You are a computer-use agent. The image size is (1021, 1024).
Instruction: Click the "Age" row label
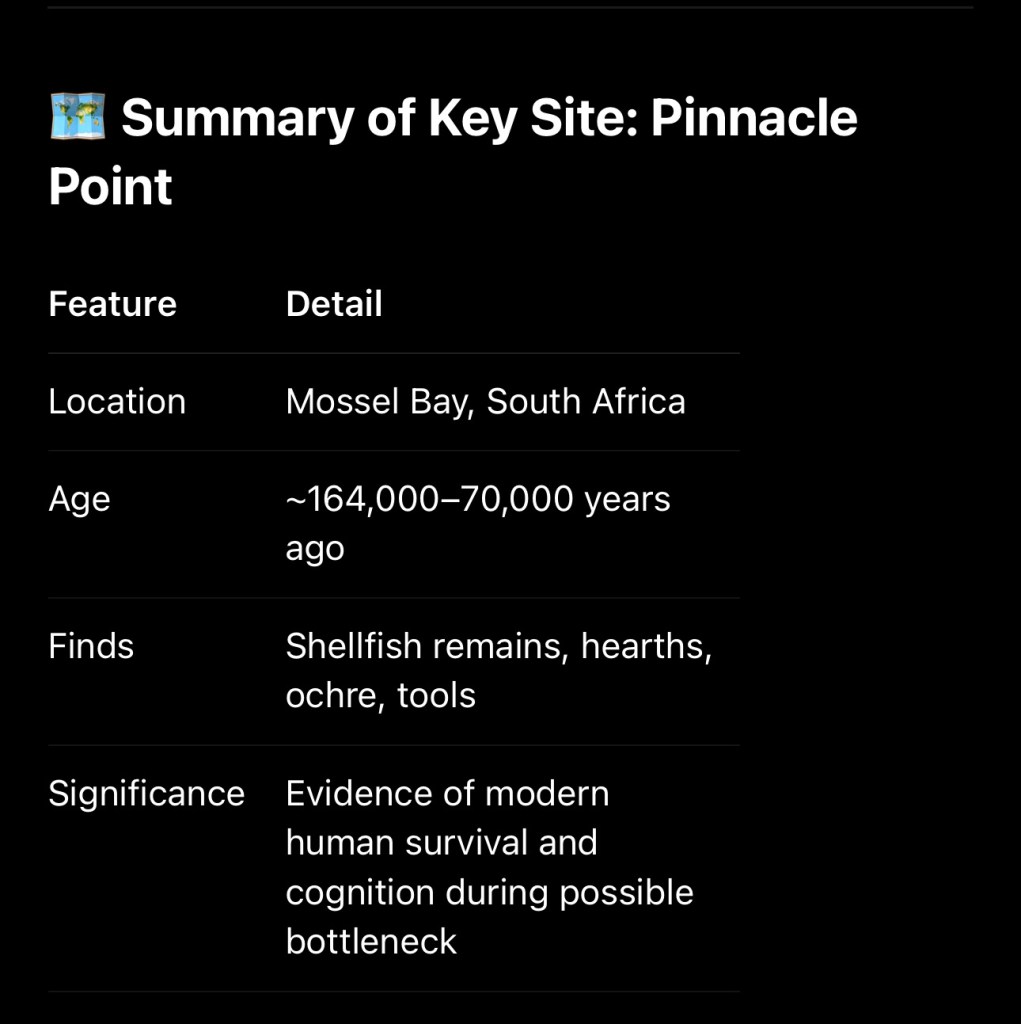(x=79, y=499)
